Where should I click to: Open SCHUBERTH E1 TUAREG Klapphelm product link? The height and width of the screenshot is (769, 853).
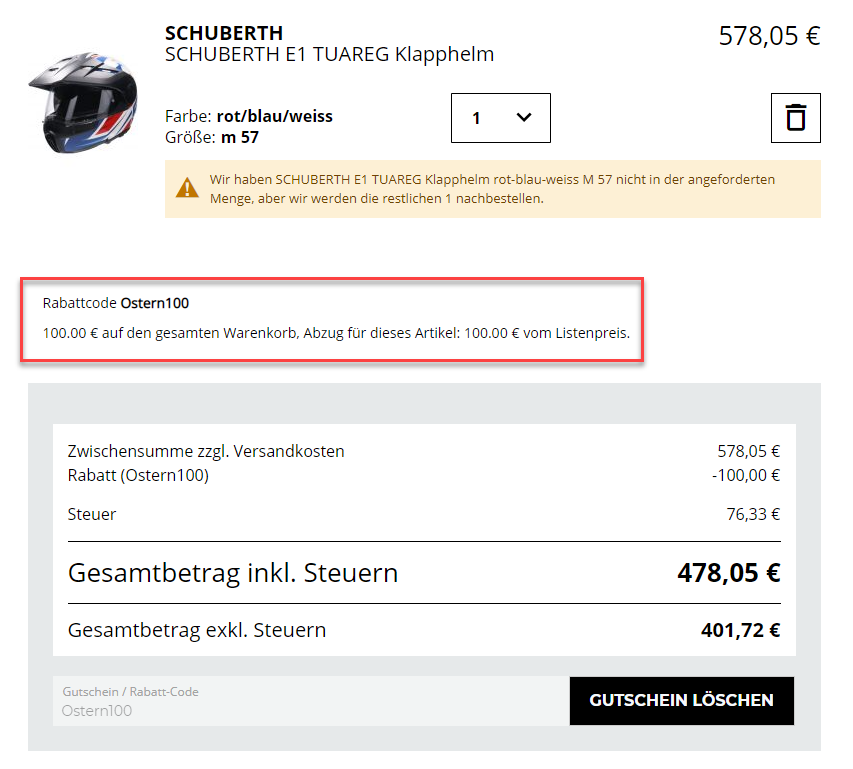coord(329,54)
